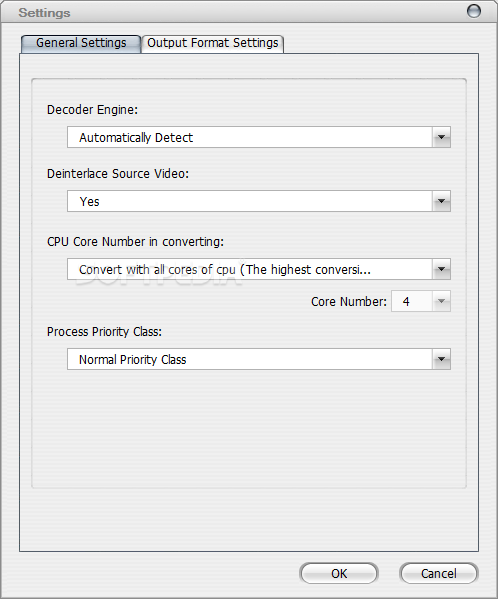This screenshot has height=599, width=498.
Task: Click the CPU Core Number in converting label
Action: [136, 242]
